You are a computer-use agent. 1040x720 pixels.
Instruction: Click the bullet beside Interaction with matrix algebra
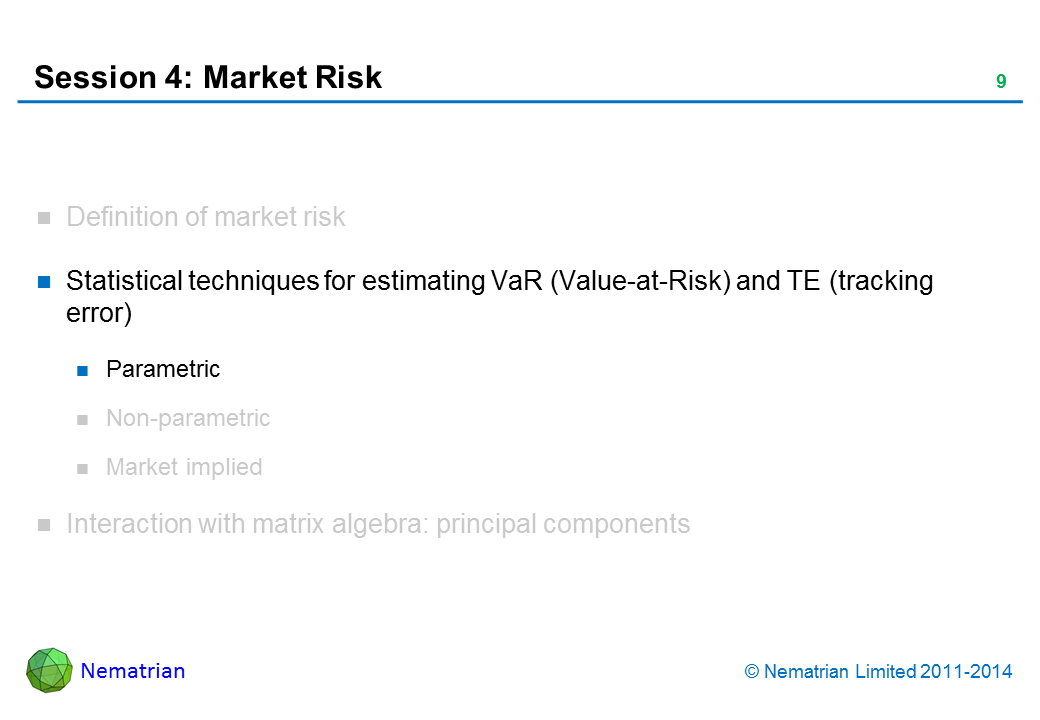(x=44, y=525)
